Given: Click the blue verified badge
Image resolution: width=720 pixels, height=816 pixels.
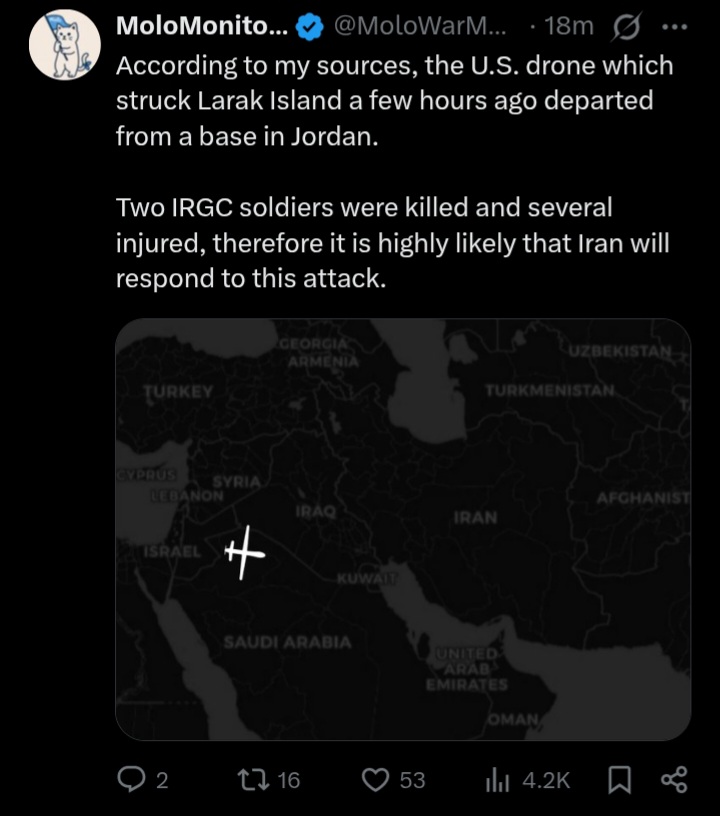Looking at the screenshot, I should point(310,27).
